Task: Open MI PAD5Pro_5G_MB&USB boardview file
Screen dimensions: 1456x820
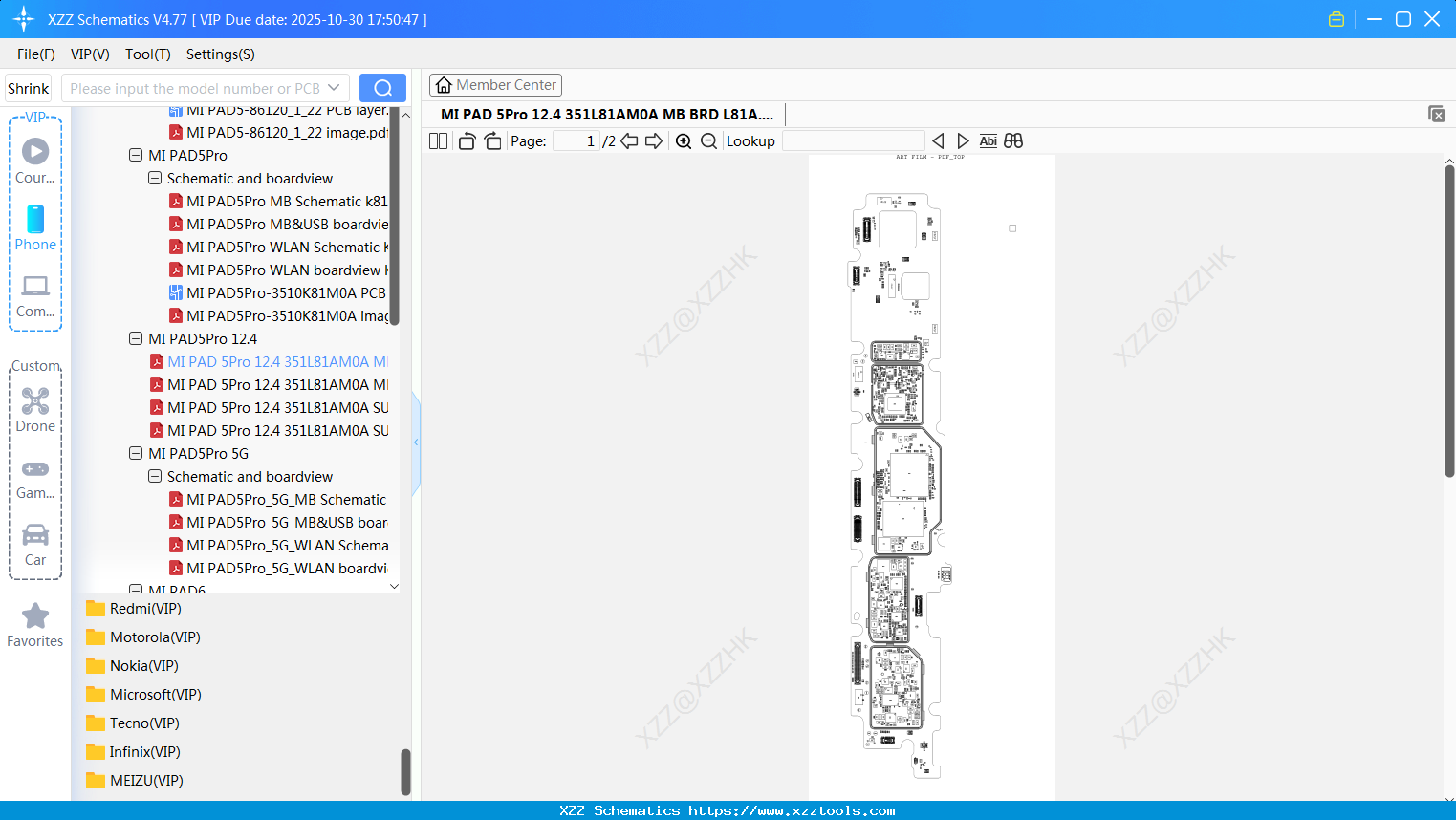Action: click(x=278, y=522)
